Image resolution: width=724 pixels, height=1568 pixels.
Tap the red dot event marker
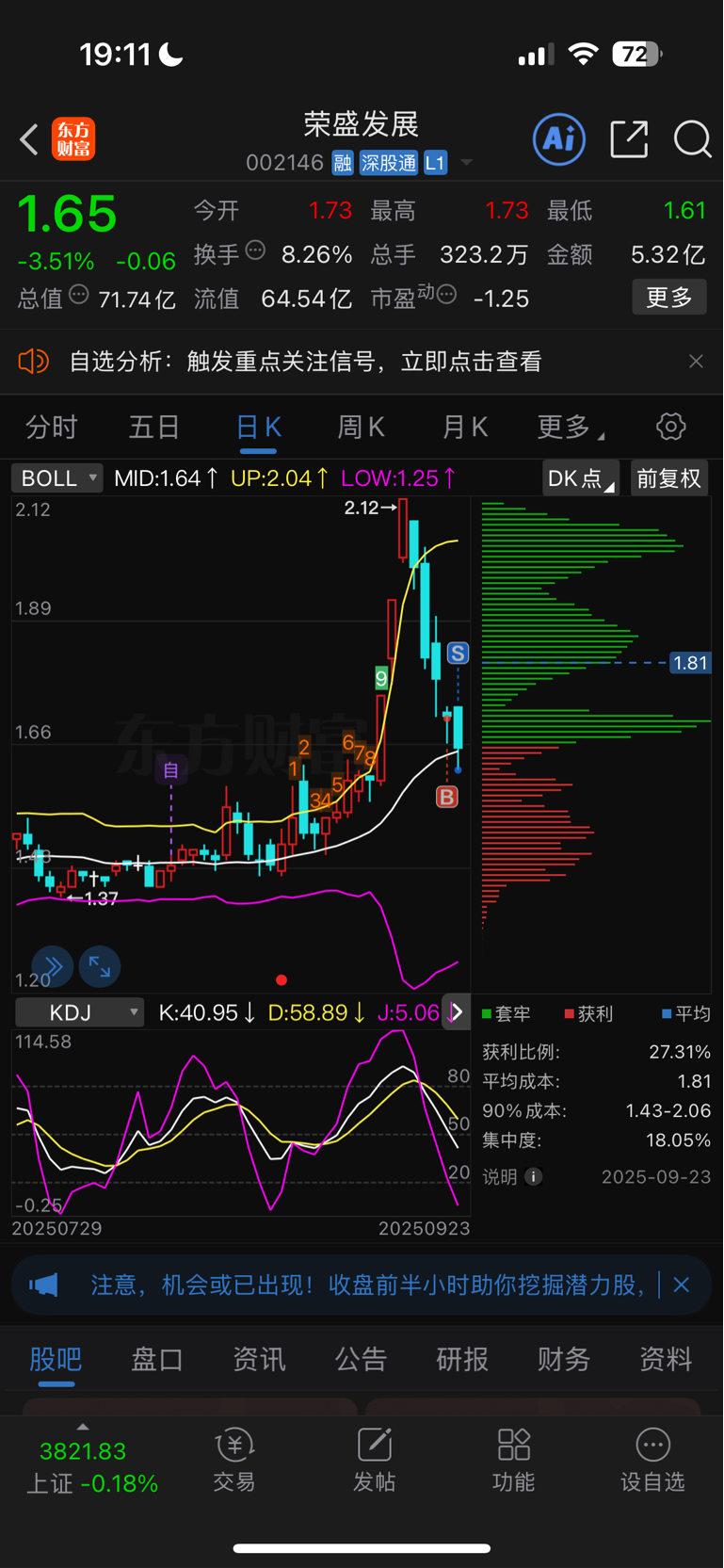pyautogui.click(x=282, y=980)
